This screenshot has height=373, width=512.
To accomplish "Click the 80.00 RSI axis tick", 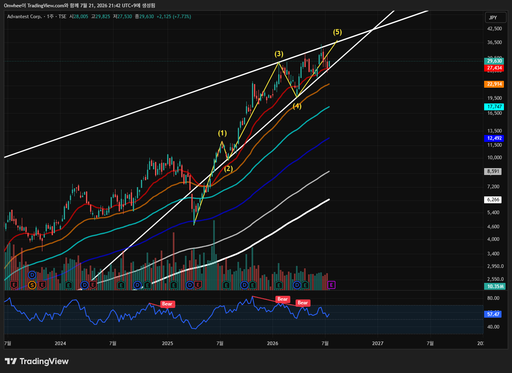I will 493,298.
